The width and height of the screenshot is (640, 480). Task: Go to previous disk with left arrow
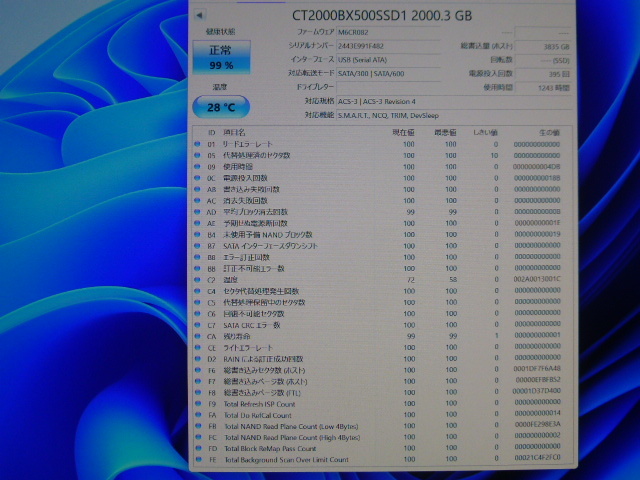point(199,15)
